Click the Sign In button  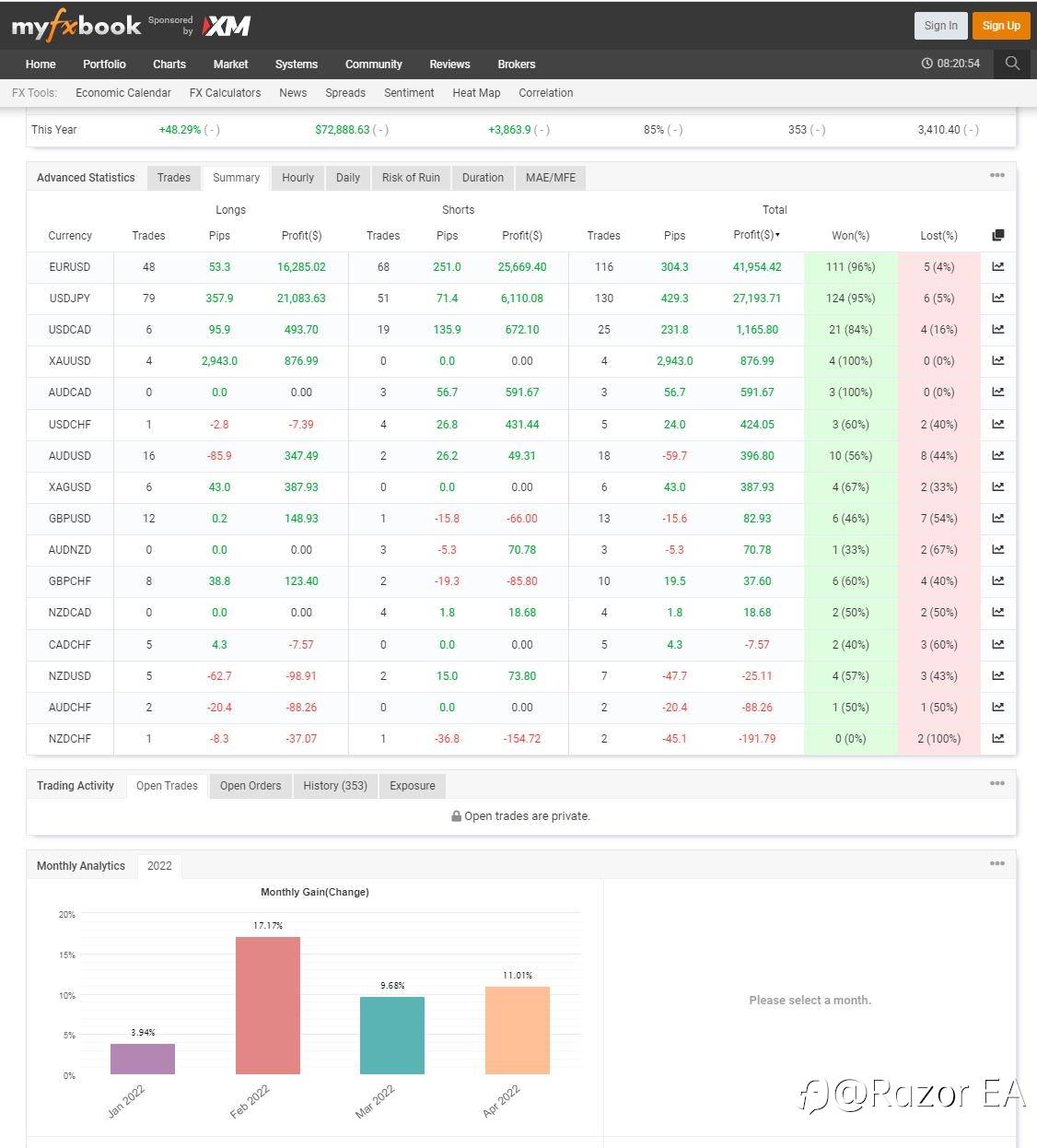(x=940, y=26)
